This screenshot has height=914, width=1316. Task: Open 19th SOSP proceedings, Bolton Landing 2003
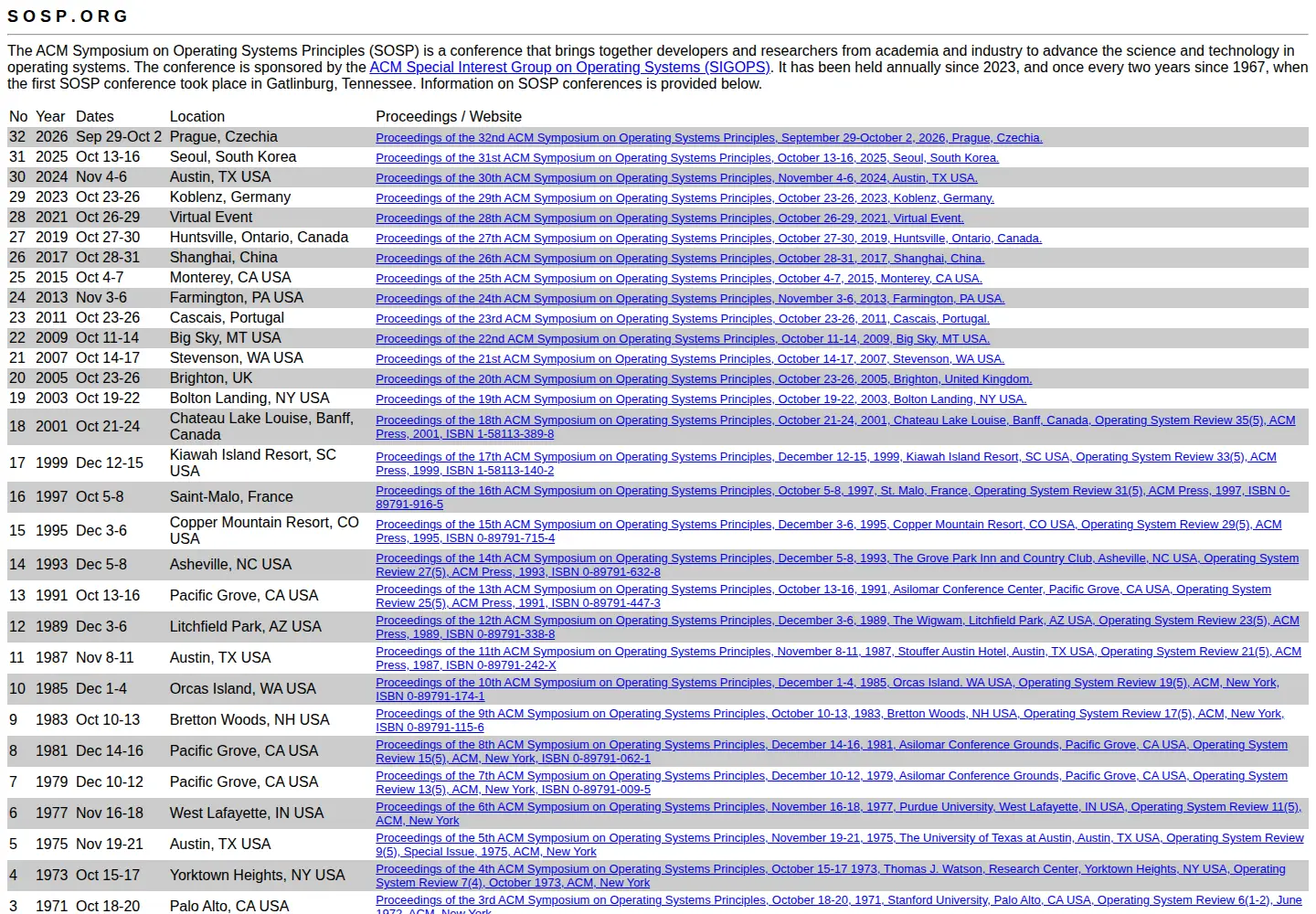701,399
